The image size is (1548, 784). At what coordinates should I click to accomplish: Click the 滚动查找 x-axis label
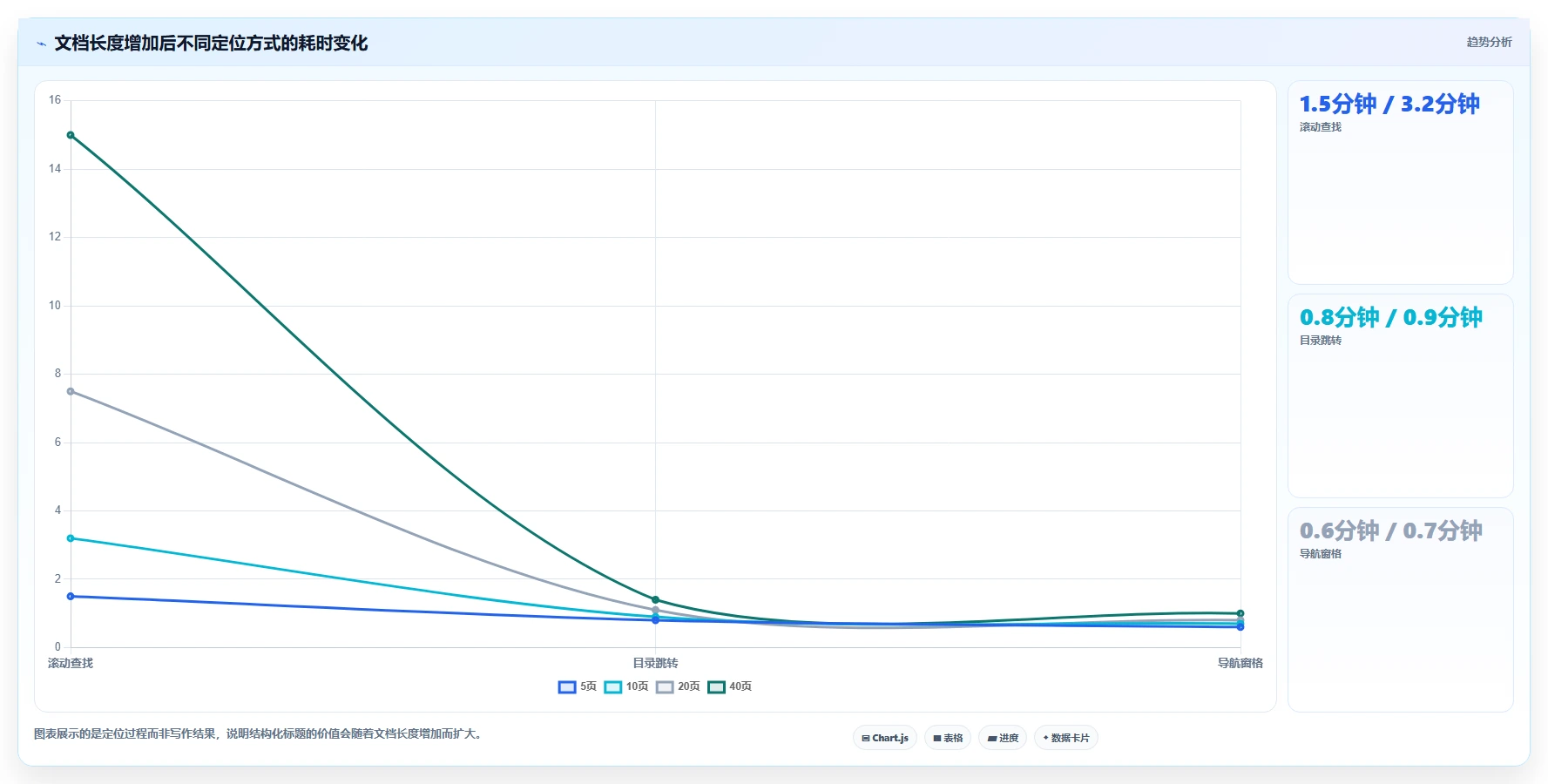pos(71,663)
